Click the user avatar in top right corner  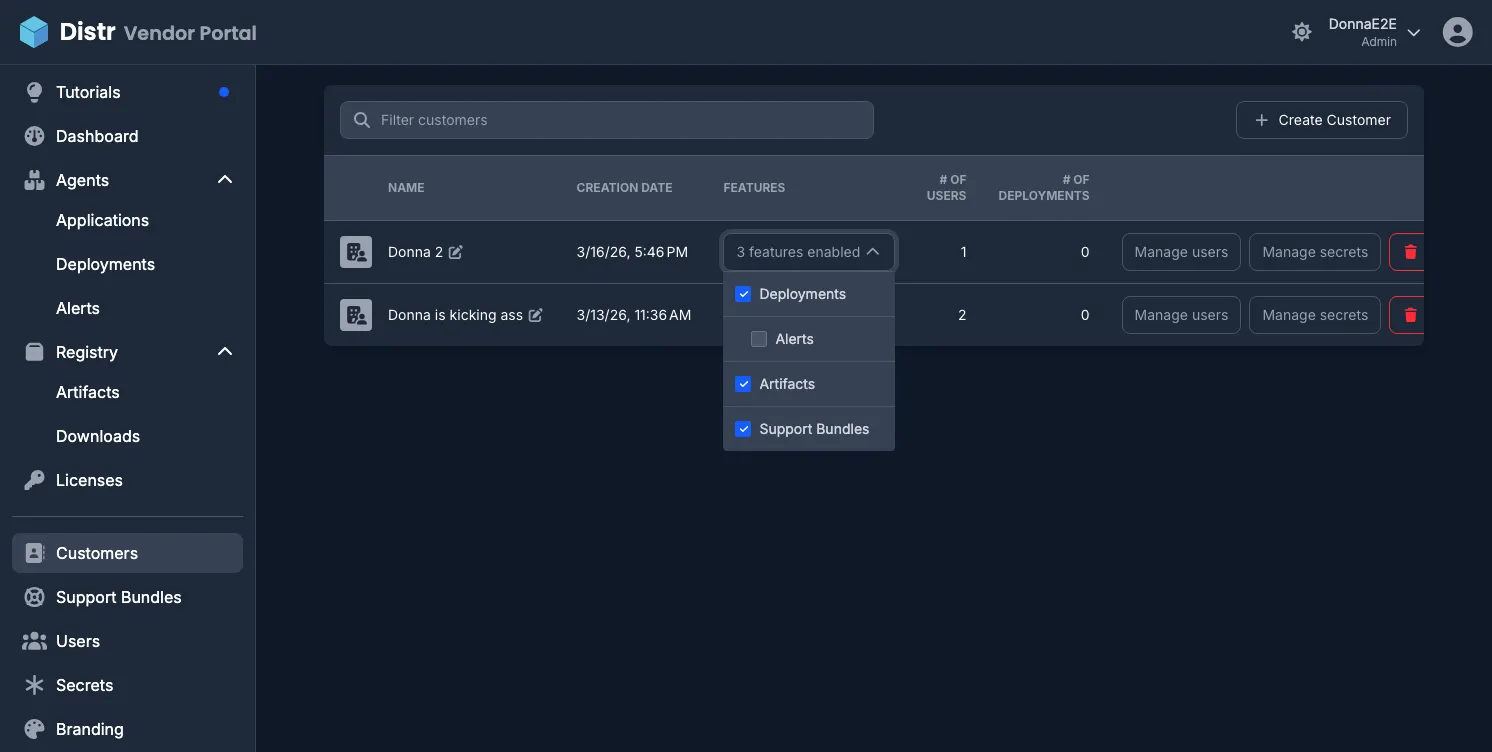[x=1457, y=31]
